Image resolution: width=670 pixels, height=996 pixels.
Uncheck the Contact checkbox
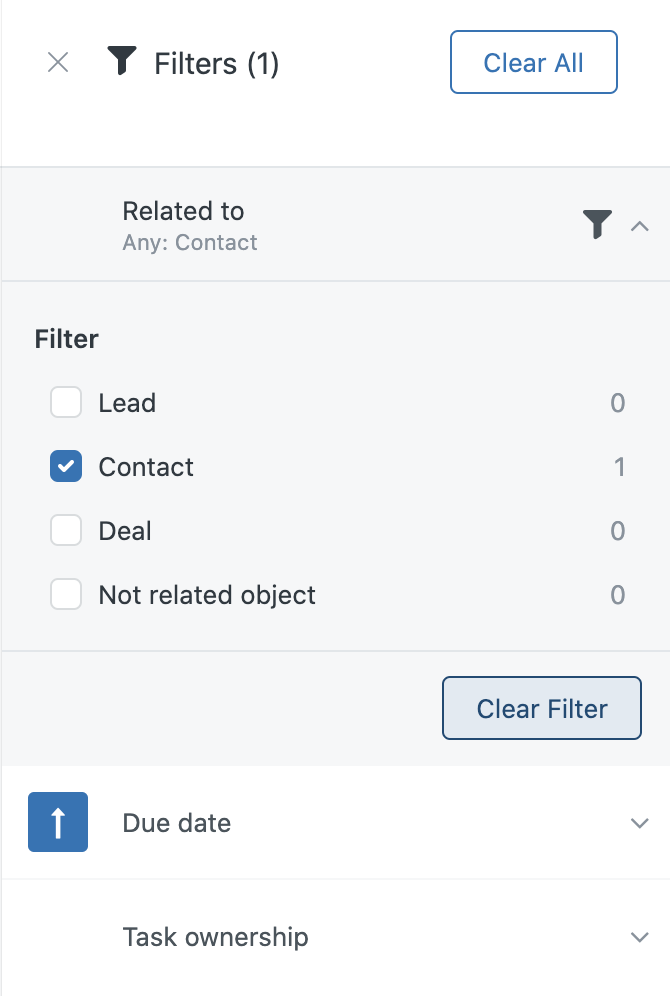tap(66, 466)
